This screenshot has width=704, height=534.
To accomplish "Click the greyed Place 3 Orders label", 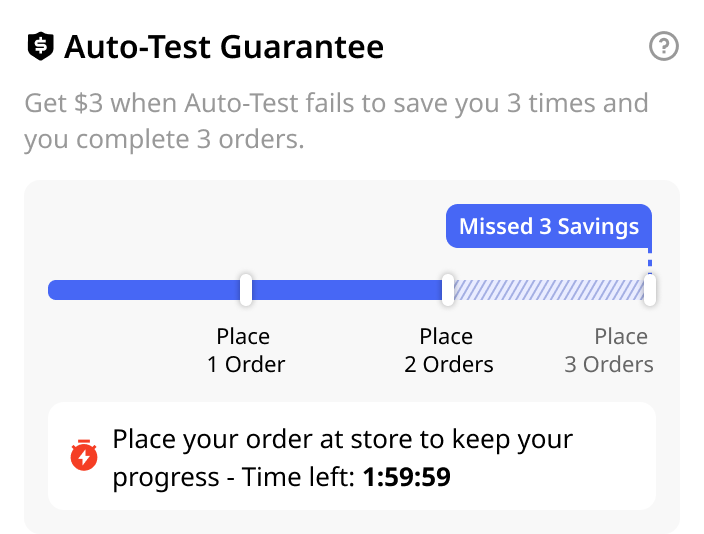I will pyautogui.click(x=609, y=350).
